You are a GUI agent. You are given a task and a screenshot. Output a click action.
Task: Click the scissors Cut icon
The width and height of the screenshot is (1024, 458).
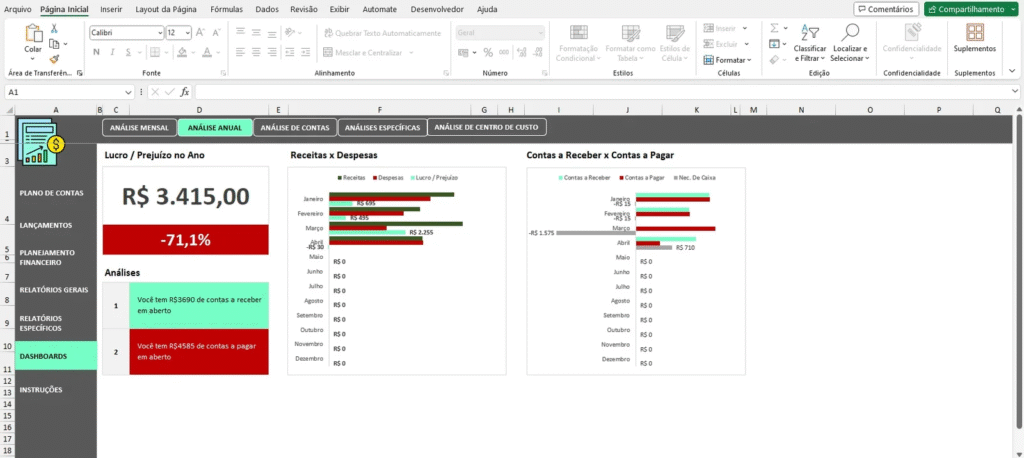click(x=54, y=29)
